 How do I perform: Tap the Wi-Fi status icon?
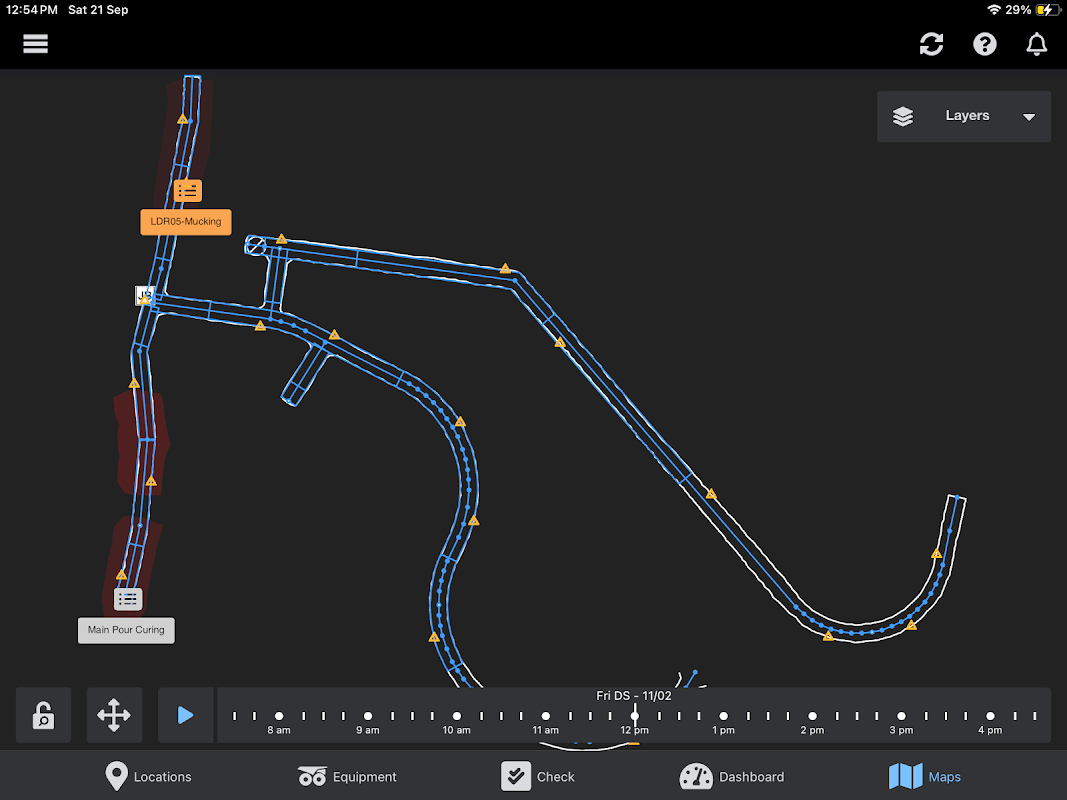[994, 10]
